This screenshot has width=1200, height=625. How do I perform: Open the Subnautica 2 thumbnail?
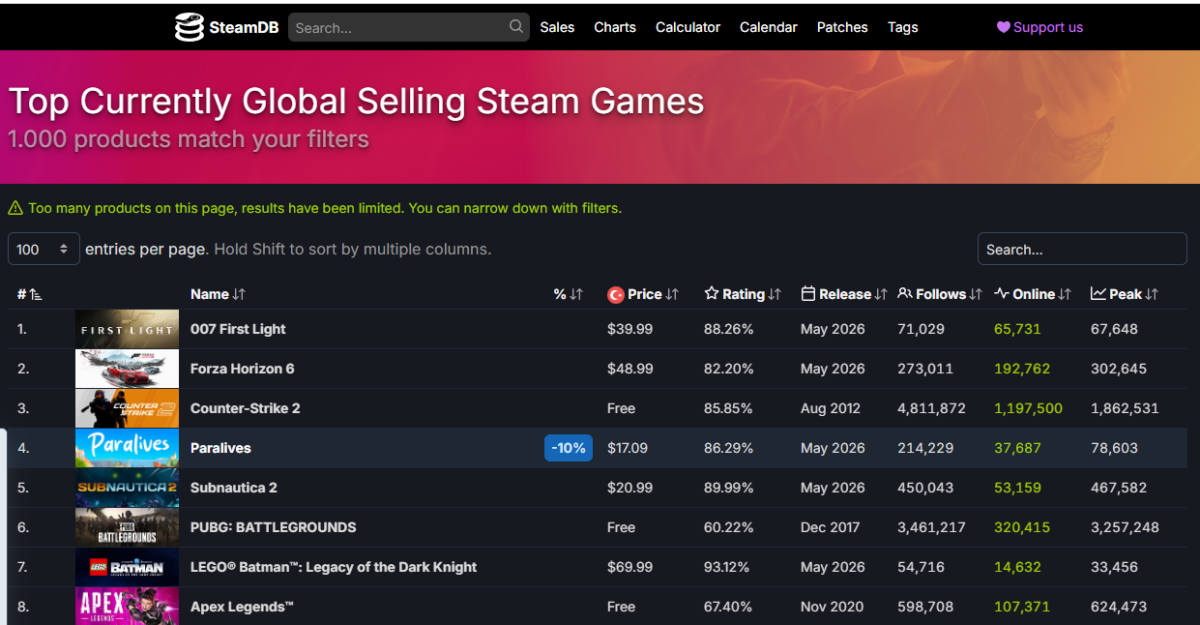click(x=127, y=488)
